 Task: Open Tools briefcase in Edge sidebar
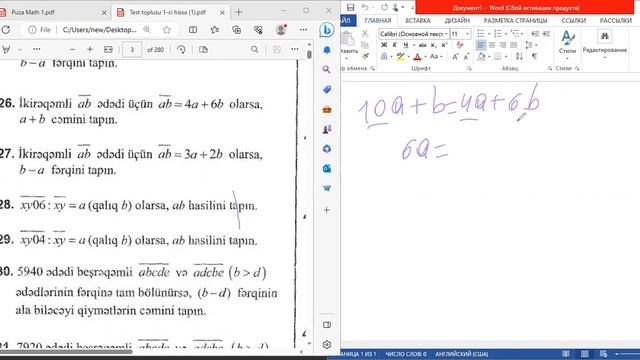pos(327,109)
